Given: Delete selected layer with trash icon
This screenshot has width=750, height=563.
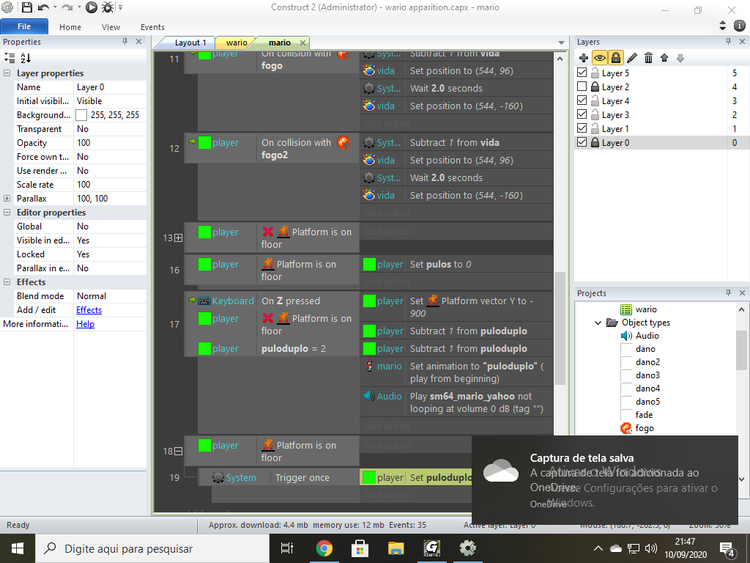Looking at the screenshot, I should (648, 58).
